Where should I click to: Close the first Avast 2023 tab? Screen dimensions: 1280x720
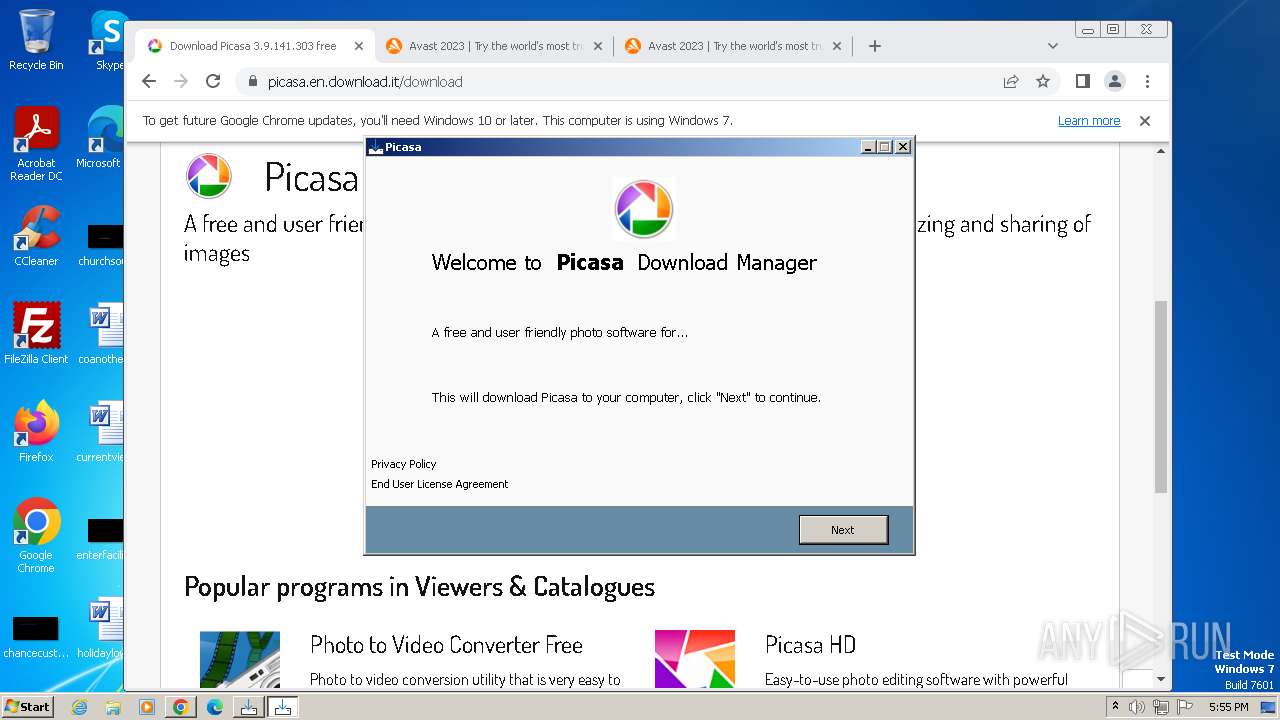[598, 46]
